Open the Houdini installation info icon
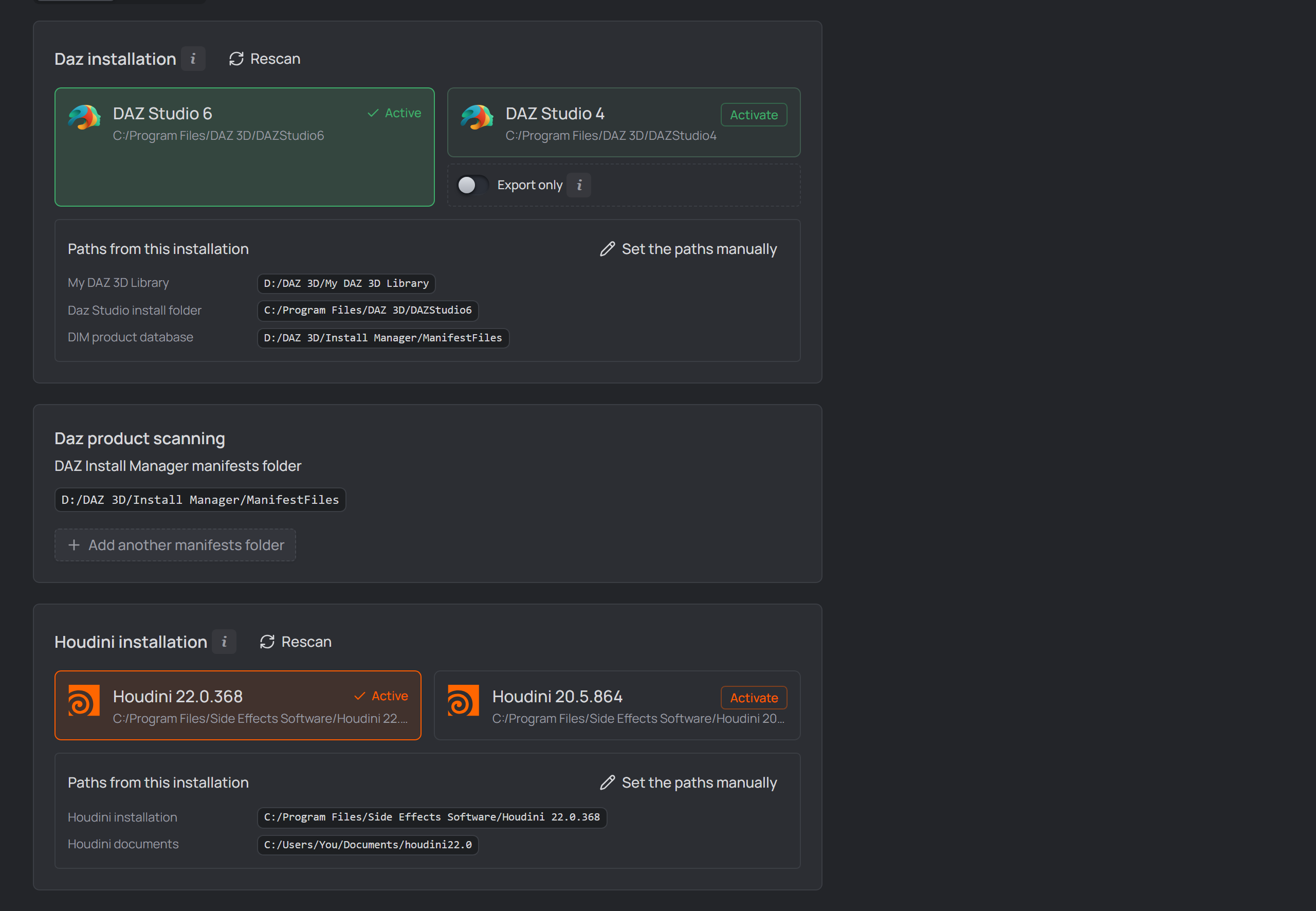 (x=224, y=642)
